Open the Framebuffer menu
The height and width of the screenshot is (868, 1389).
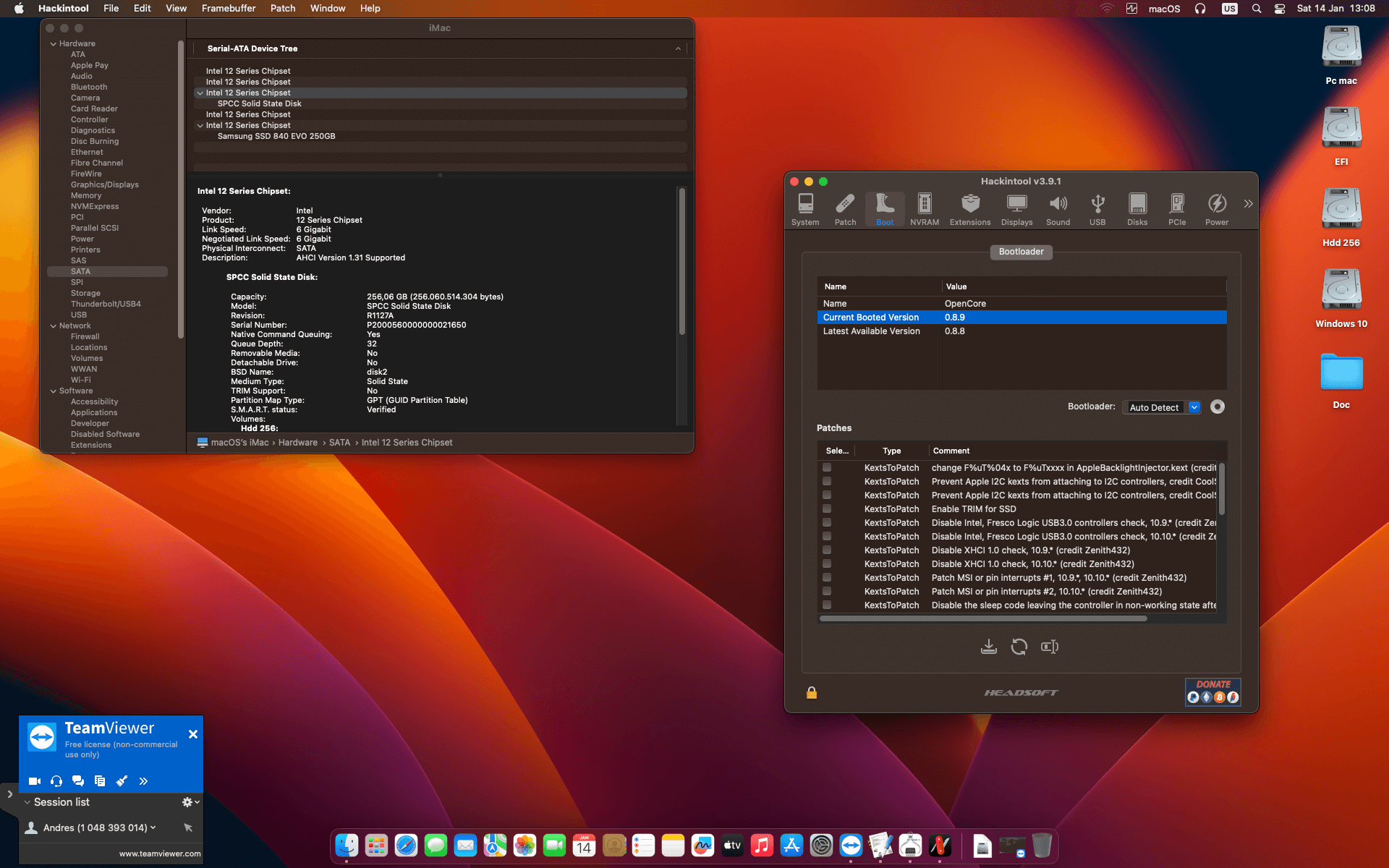(229, 8)
